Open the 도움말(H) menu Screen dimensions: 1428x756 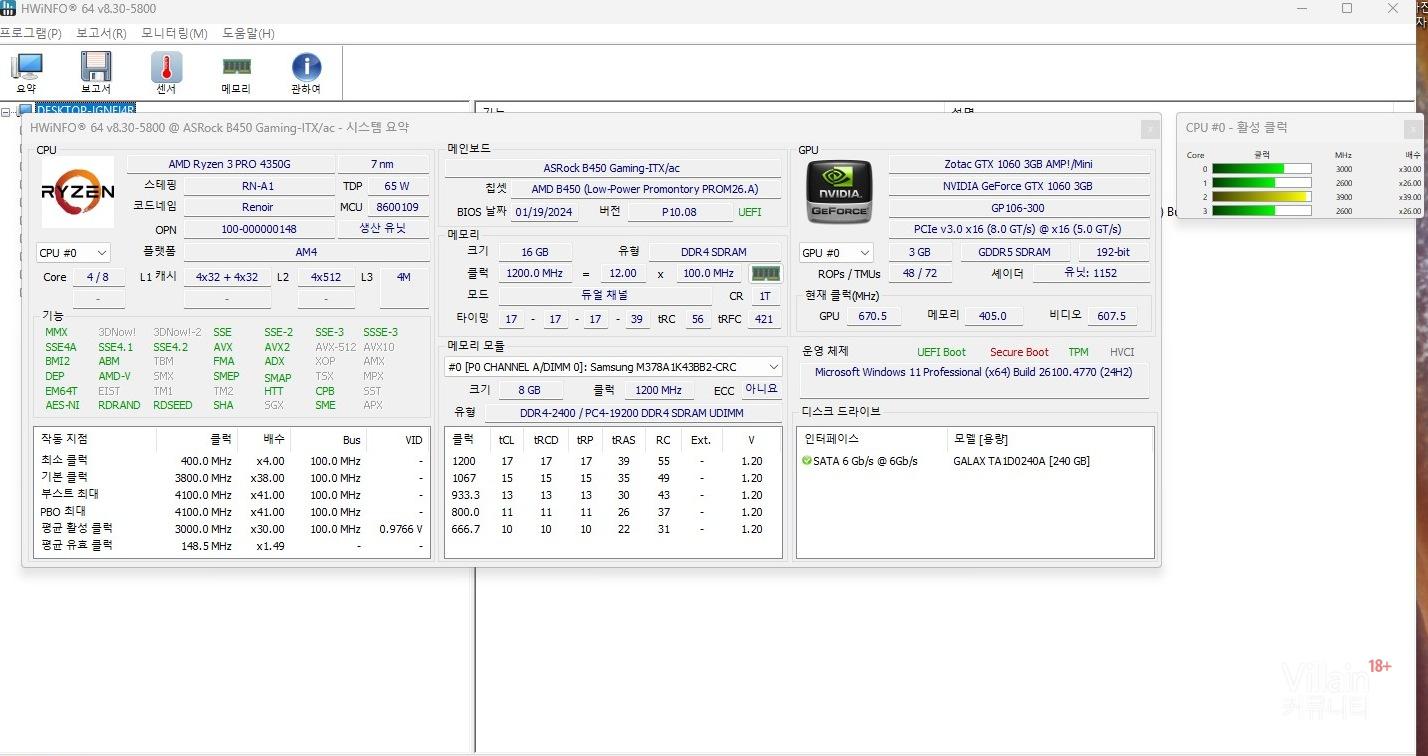coord(248,33)
